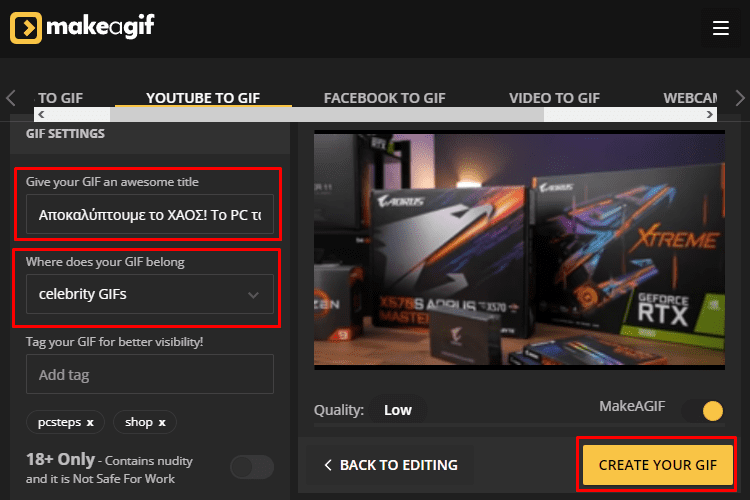Open the celebrity GIFs category dropdown
750x500 pixels.
tap(150, 294)
